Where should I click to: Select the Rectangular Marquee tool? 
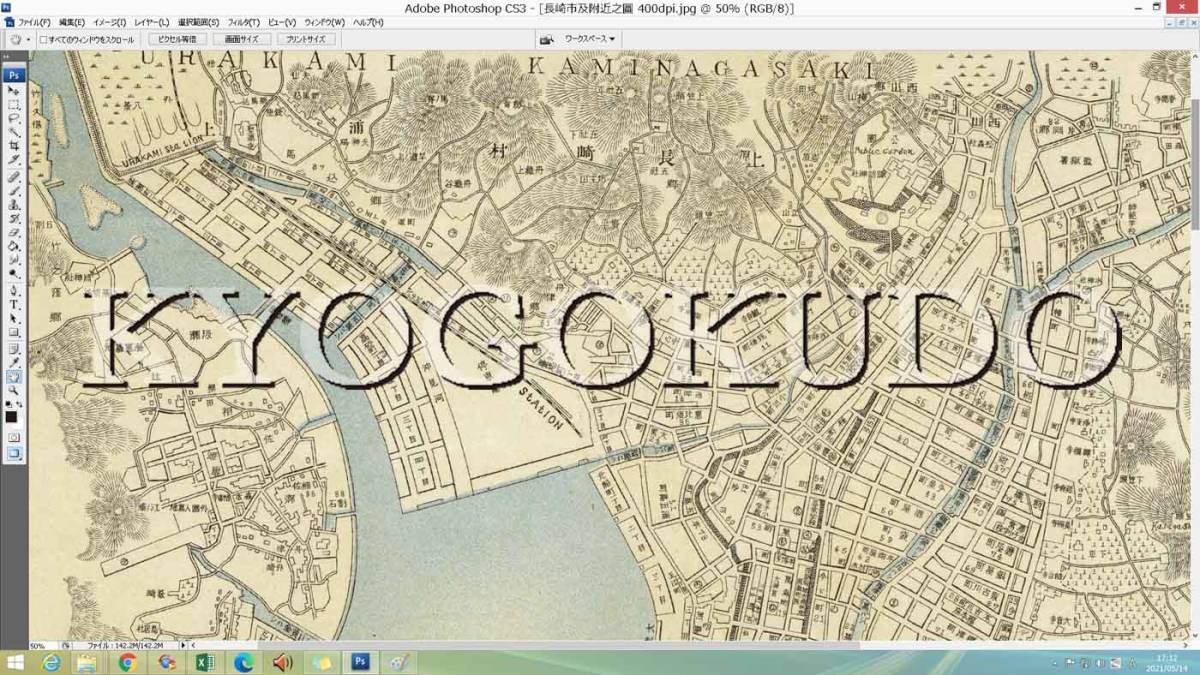tap(14, 103)
